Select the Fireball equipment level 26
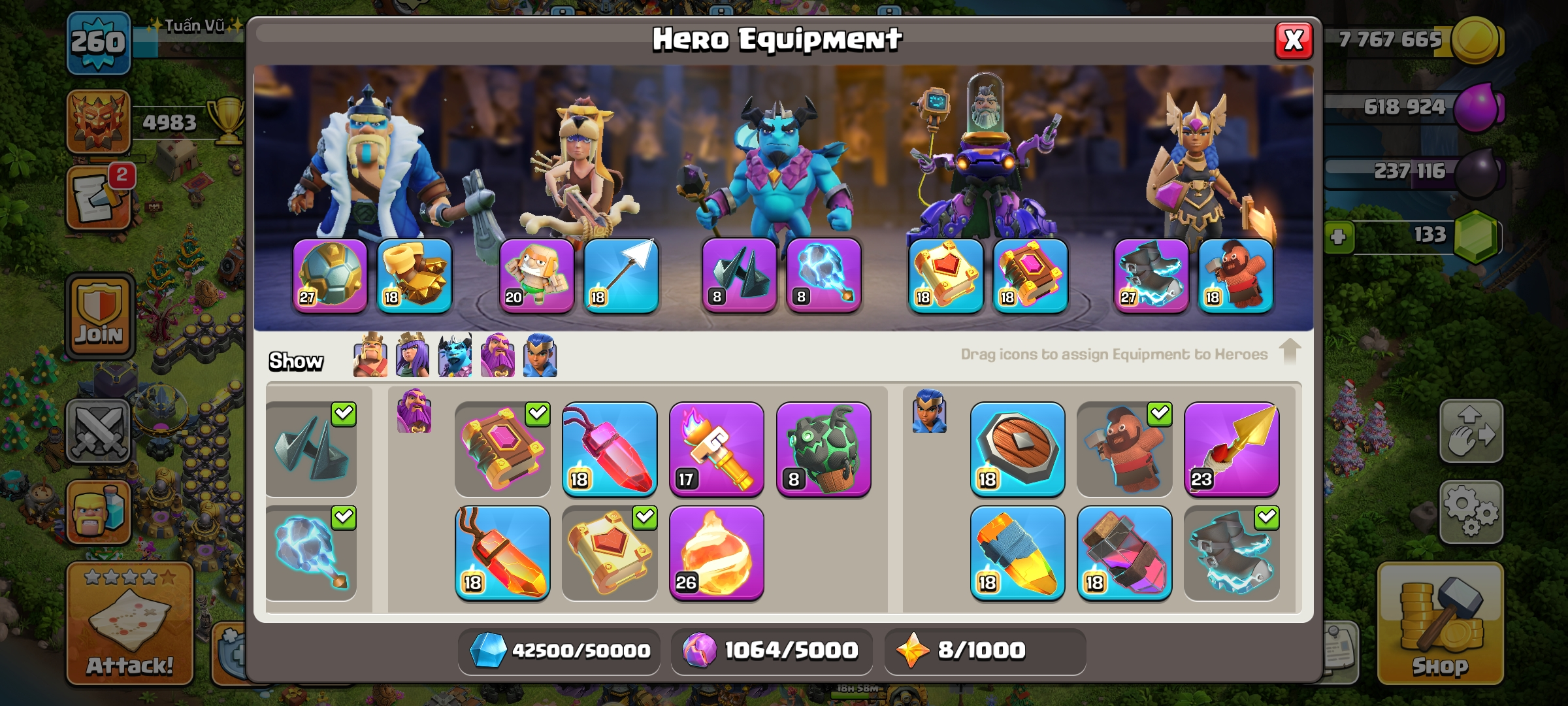This screenshot has width=1568, height=706. (717, 553)
